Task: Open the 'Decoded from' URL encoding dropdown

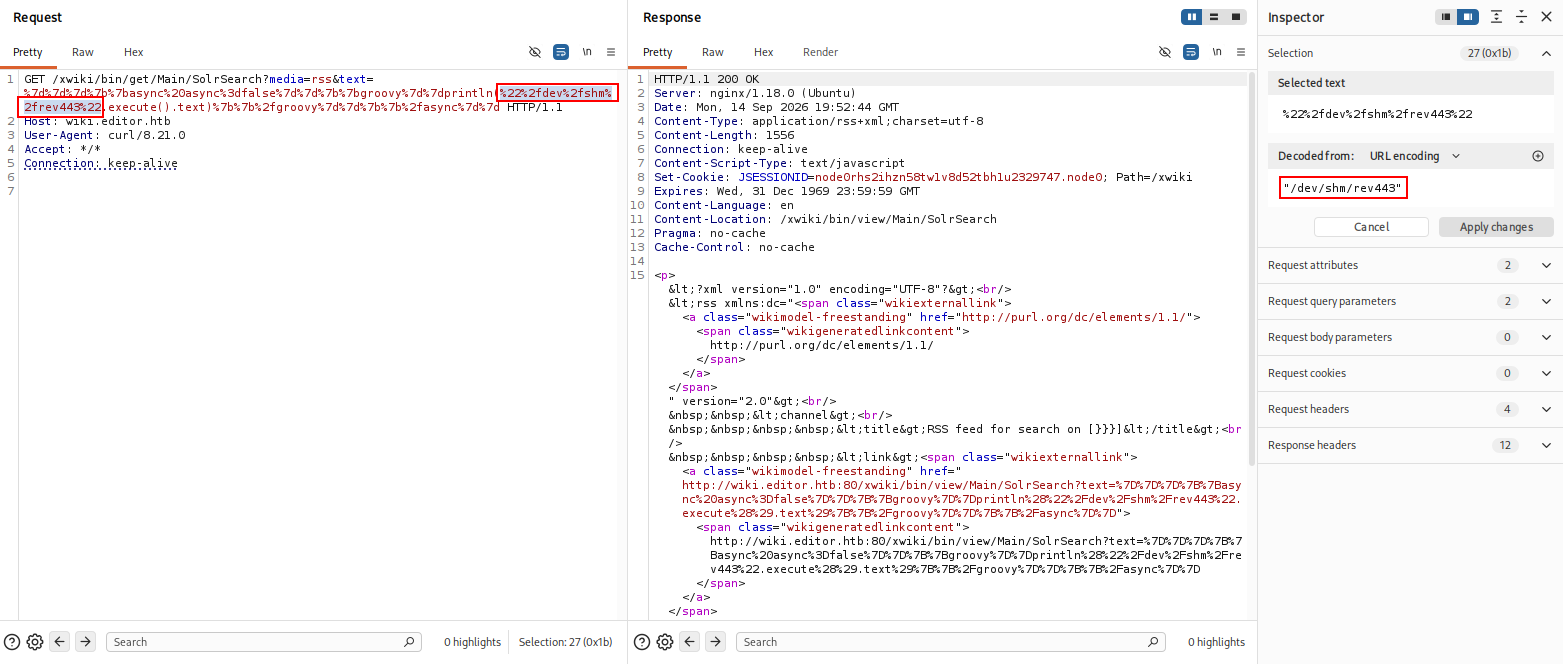Action: pos(1415,156)
